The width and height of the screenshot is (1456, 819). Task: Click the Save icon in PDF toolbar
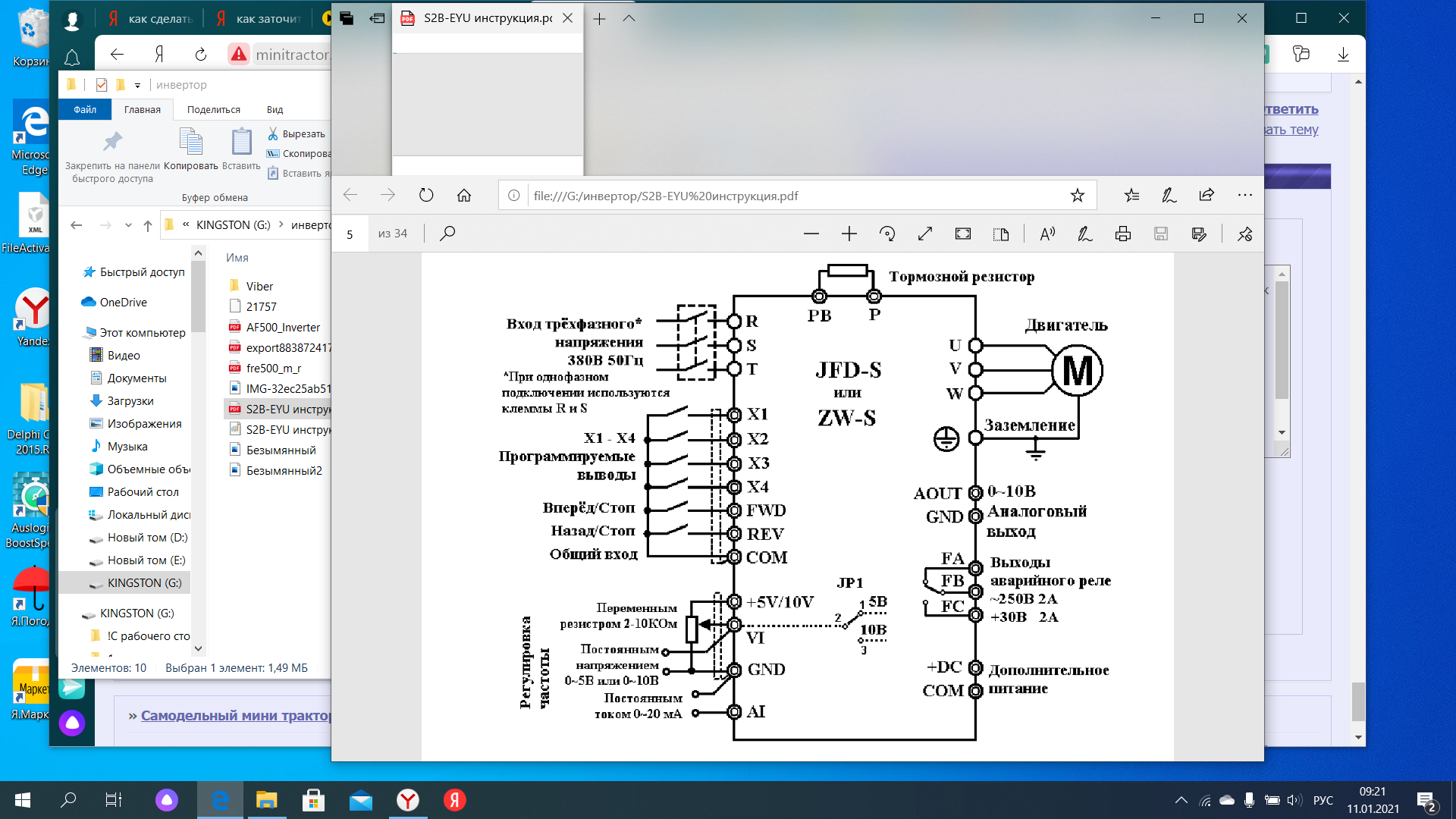[x=1161, y=234]
